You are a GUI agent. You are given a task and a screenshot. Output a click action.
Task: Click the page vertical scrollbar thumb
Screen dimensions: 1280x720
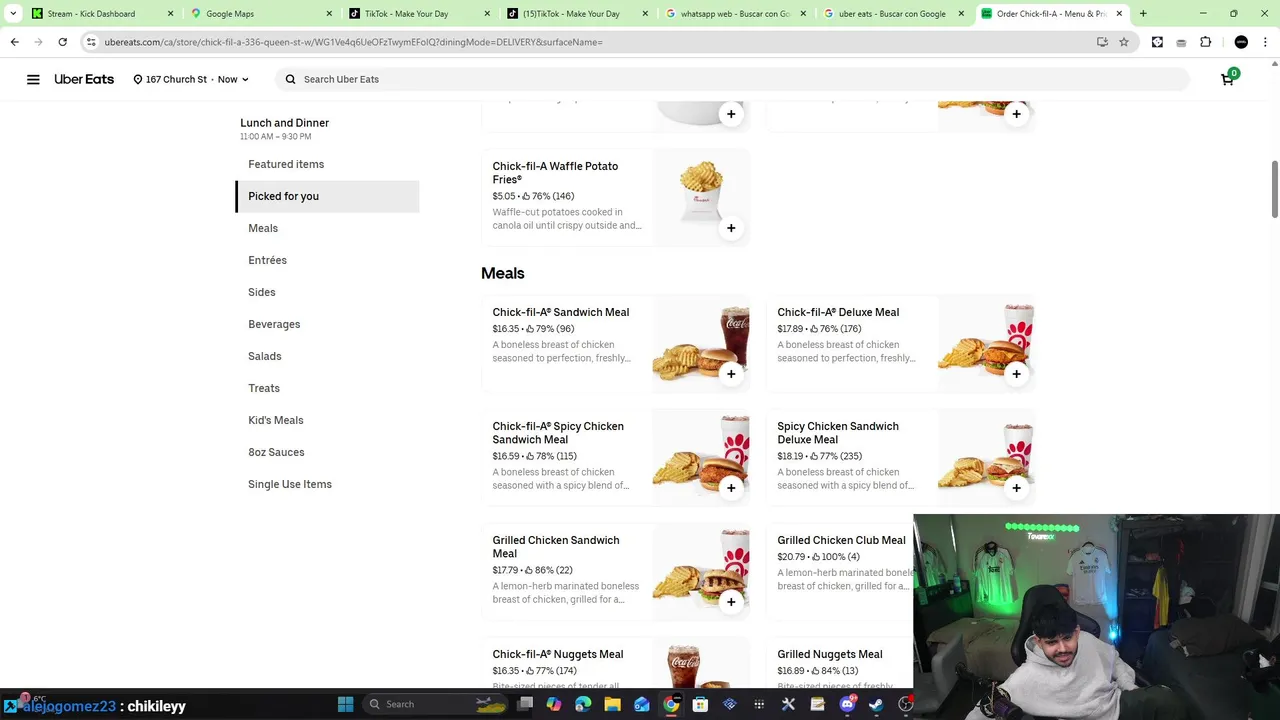pyautogui.click(x=1275, y=188)
